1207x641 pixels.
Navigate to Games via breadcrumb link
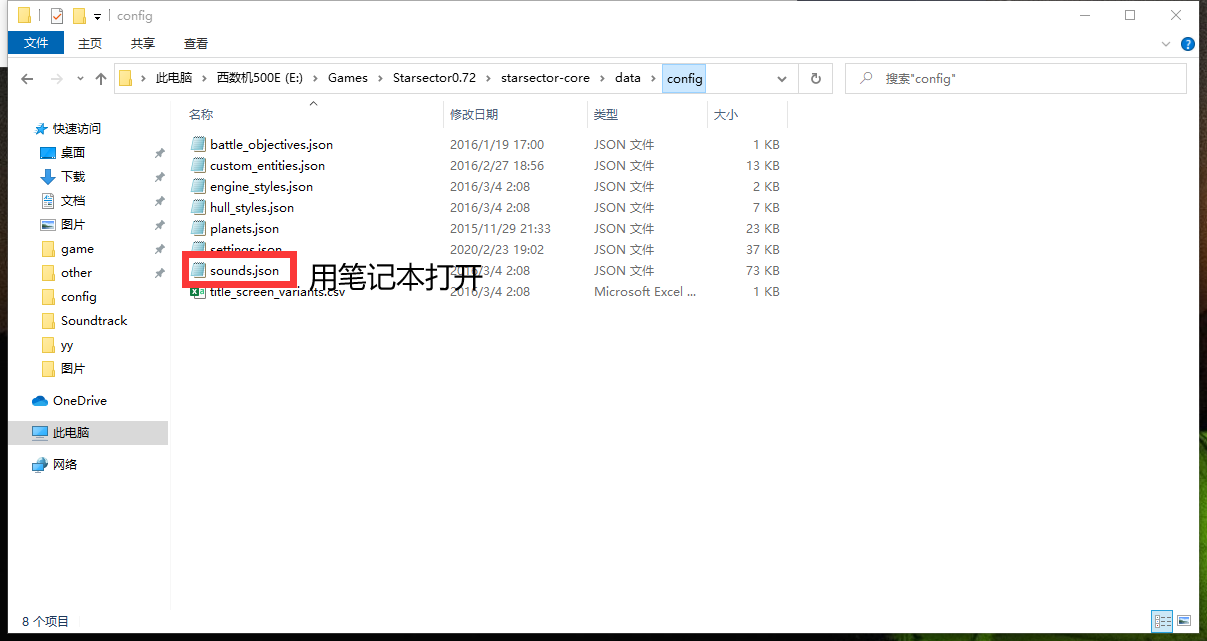(347, 77)
